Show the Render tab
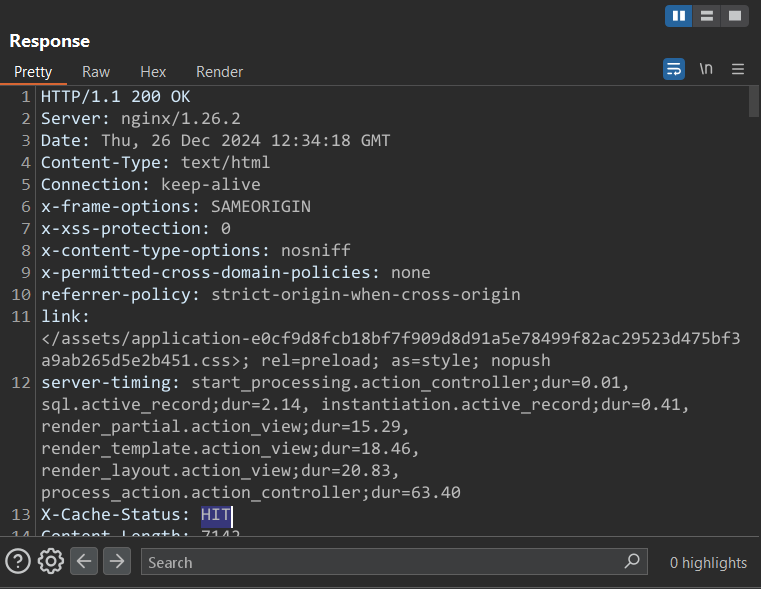The width and height of the screenshot is (761, 589). [219, 72]
